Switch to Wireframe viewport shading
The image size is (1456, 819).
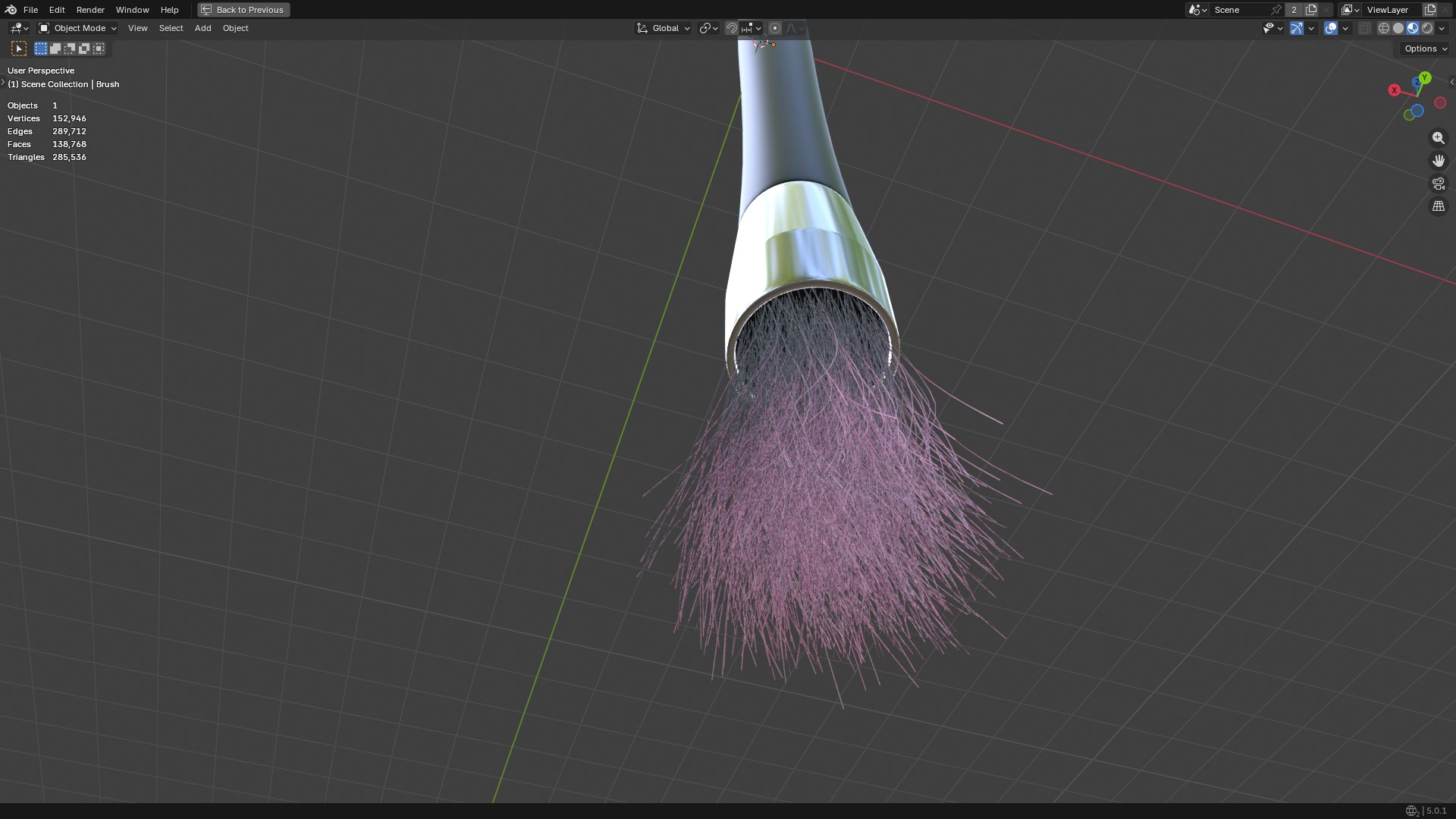tap(1384, 28)
